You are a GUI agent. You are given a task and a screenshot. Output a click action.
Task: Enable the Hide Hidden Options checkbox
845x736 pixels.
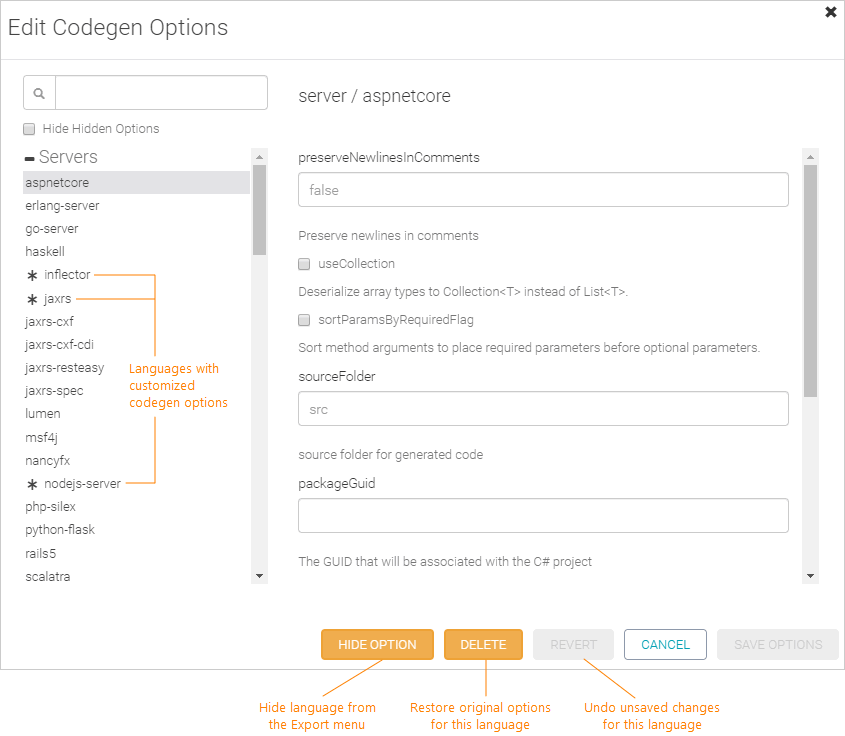point(28,128)
